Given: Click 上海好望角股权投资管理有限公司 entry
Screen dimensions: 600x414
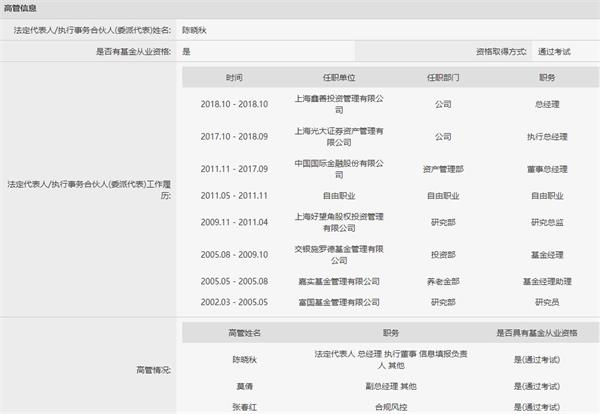Looking at the screenshot, I should coord(340,222).
